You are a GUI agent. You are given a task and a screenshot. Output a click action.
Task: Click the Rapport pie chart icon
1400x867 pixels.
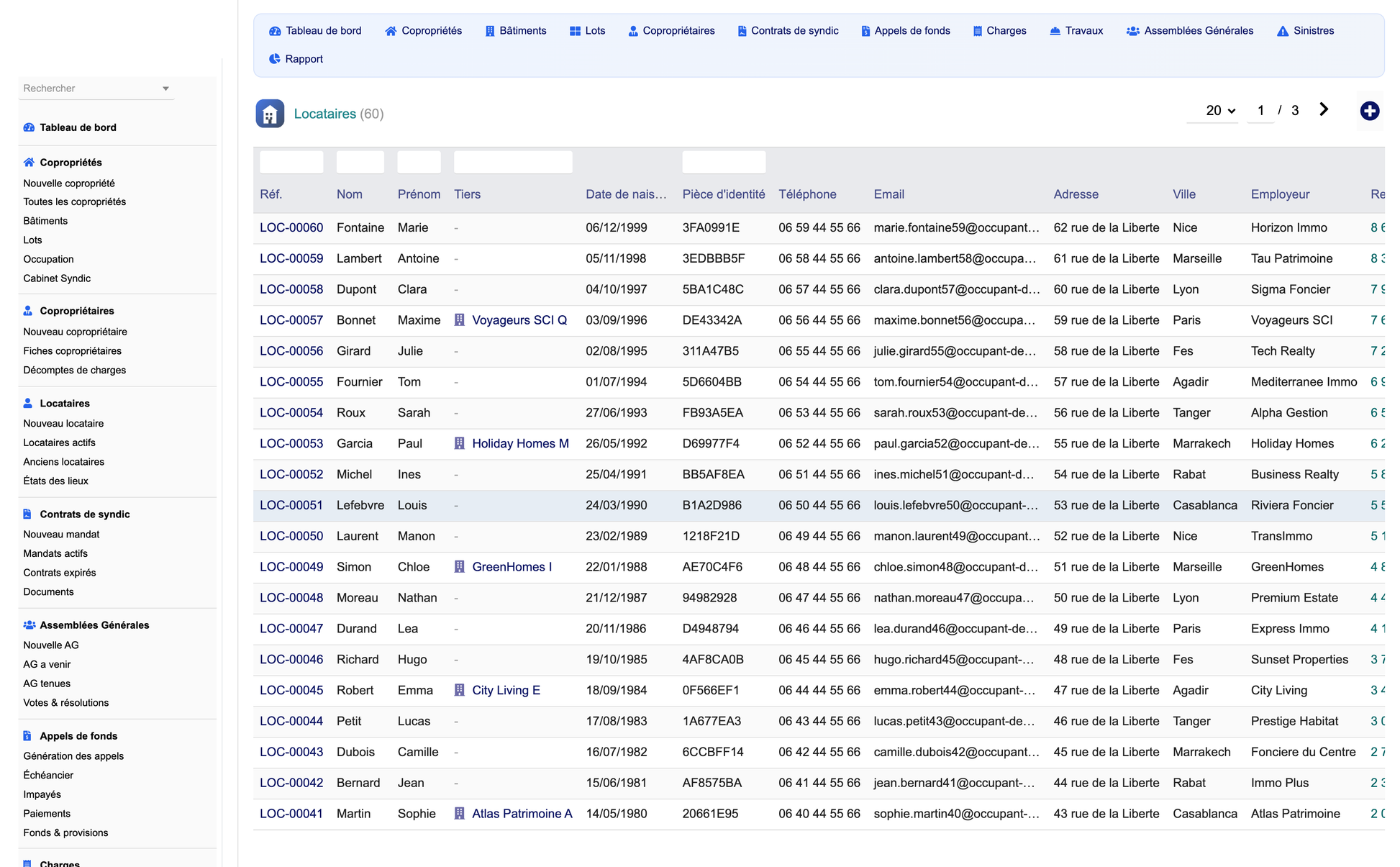pos(275,59)
